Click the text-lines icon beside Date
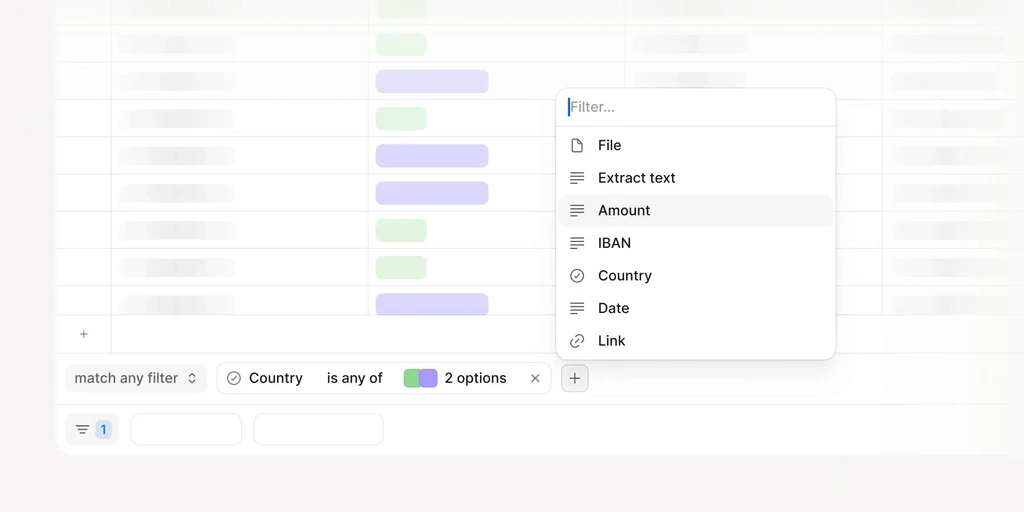 click(577, 308)
